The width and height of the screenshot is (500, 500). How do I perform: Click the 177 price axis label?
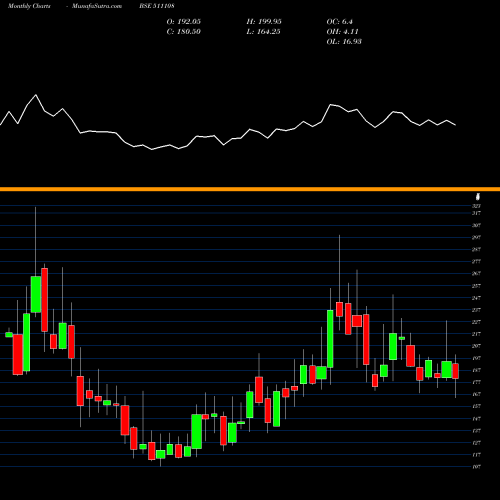click(x=476, y=382)
